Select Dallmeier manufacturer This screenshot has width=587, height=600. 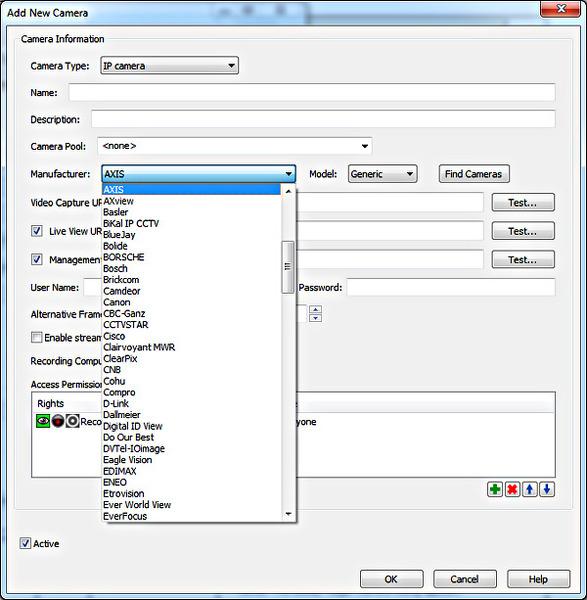(x=191, y=415)
